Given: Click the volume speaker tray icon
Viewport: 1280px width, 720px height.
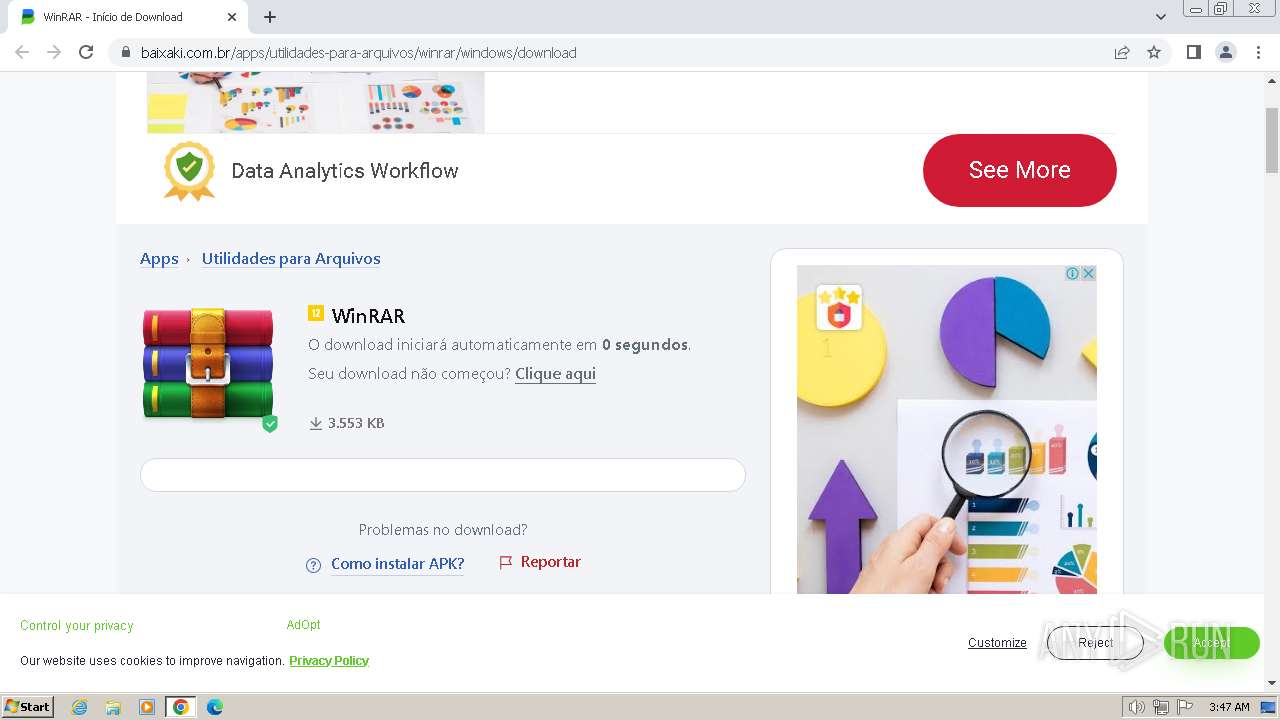Looking at the screenshot, I should 1137,707.
